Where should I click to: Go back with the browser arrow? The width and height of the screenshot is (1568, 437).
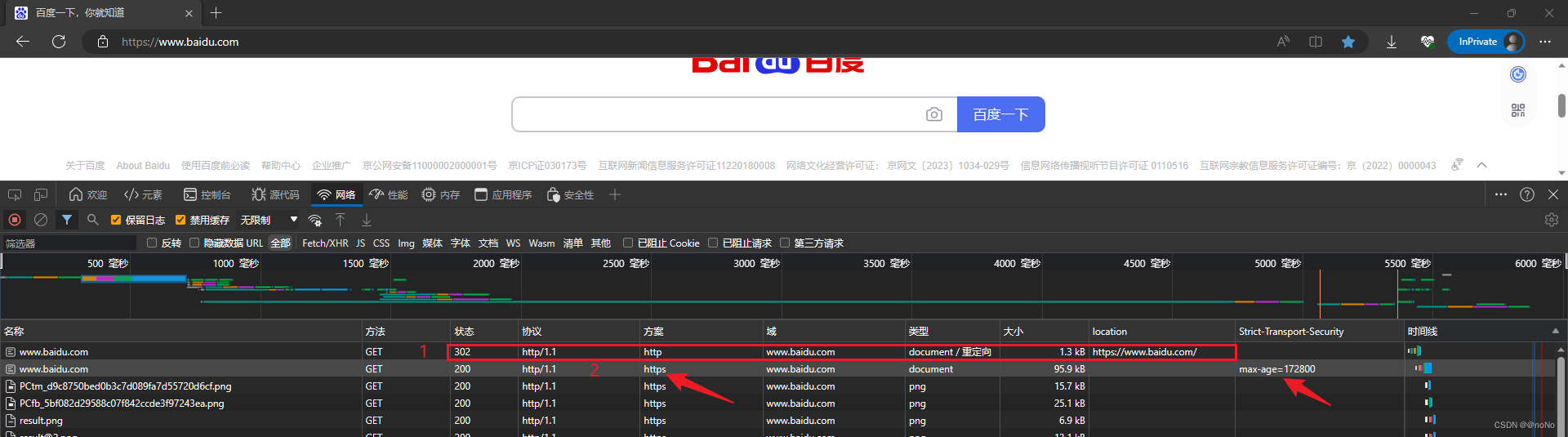23,42
